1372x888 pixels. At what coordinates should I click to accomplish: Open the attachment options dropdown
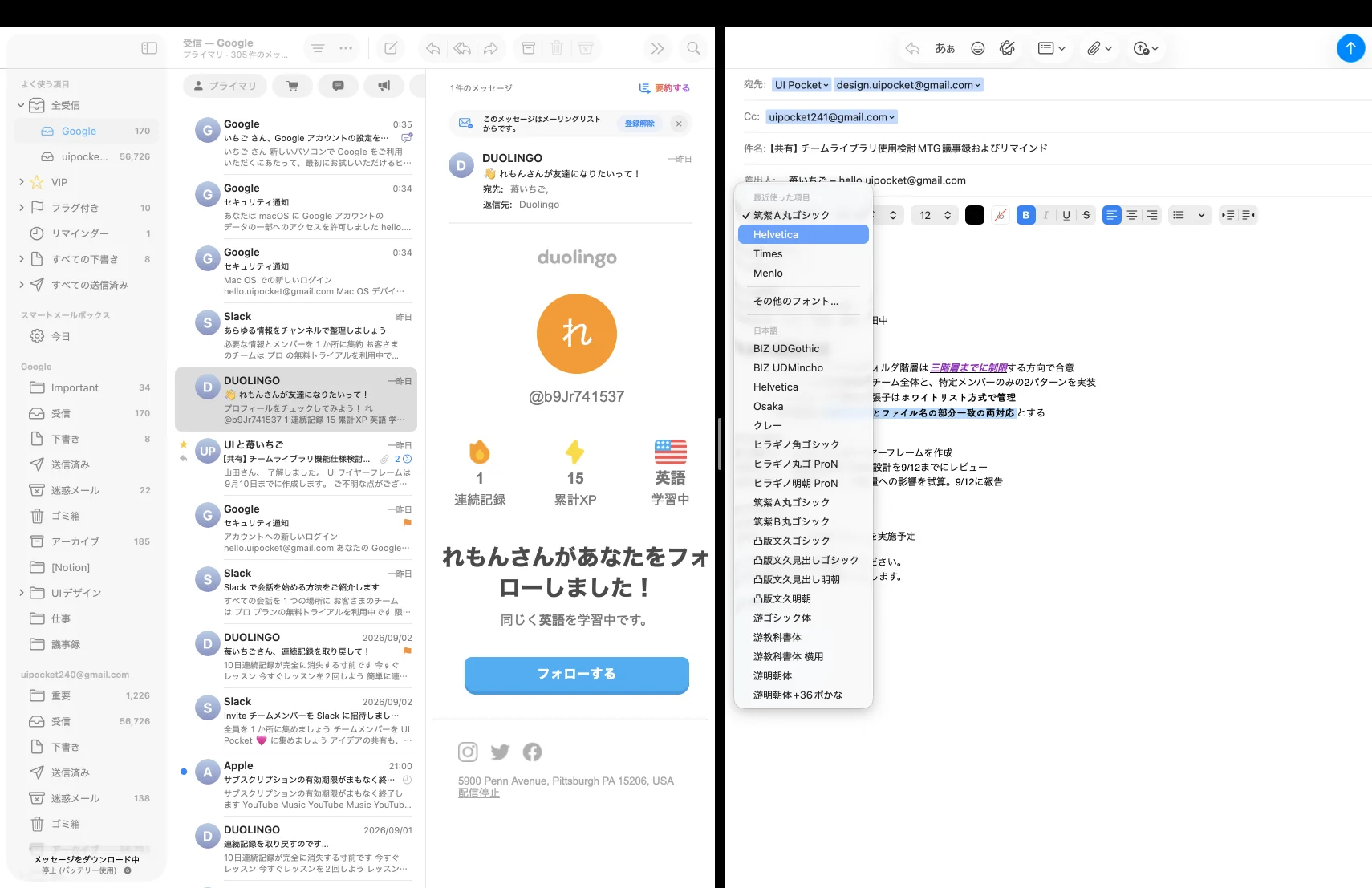1099,48
